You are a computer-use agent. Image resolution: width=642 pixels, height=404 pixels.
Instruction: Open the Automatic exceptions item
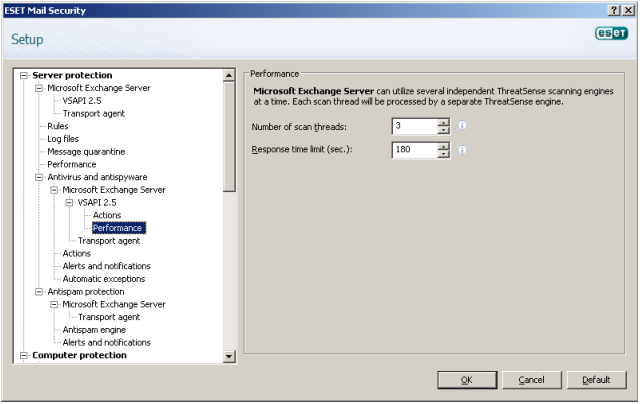point(104,279)
